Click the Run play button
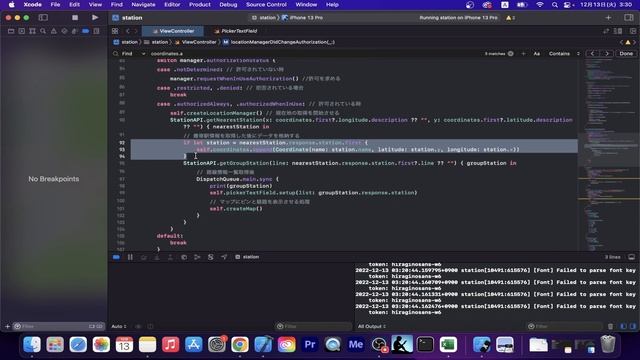This screenshot has width=640, height=360. [x=95, y=18]
